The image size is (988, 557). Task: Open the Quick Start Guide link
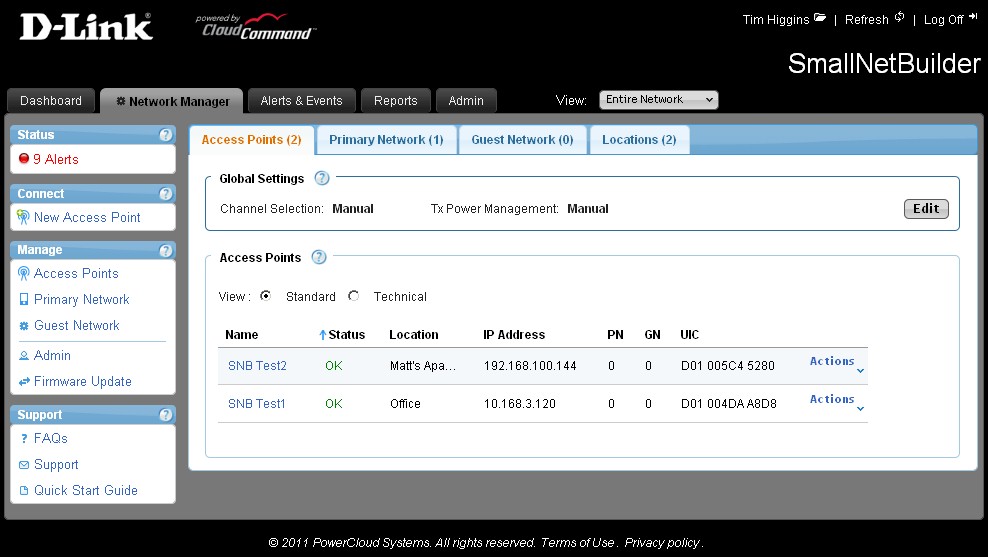pos(86,491)
